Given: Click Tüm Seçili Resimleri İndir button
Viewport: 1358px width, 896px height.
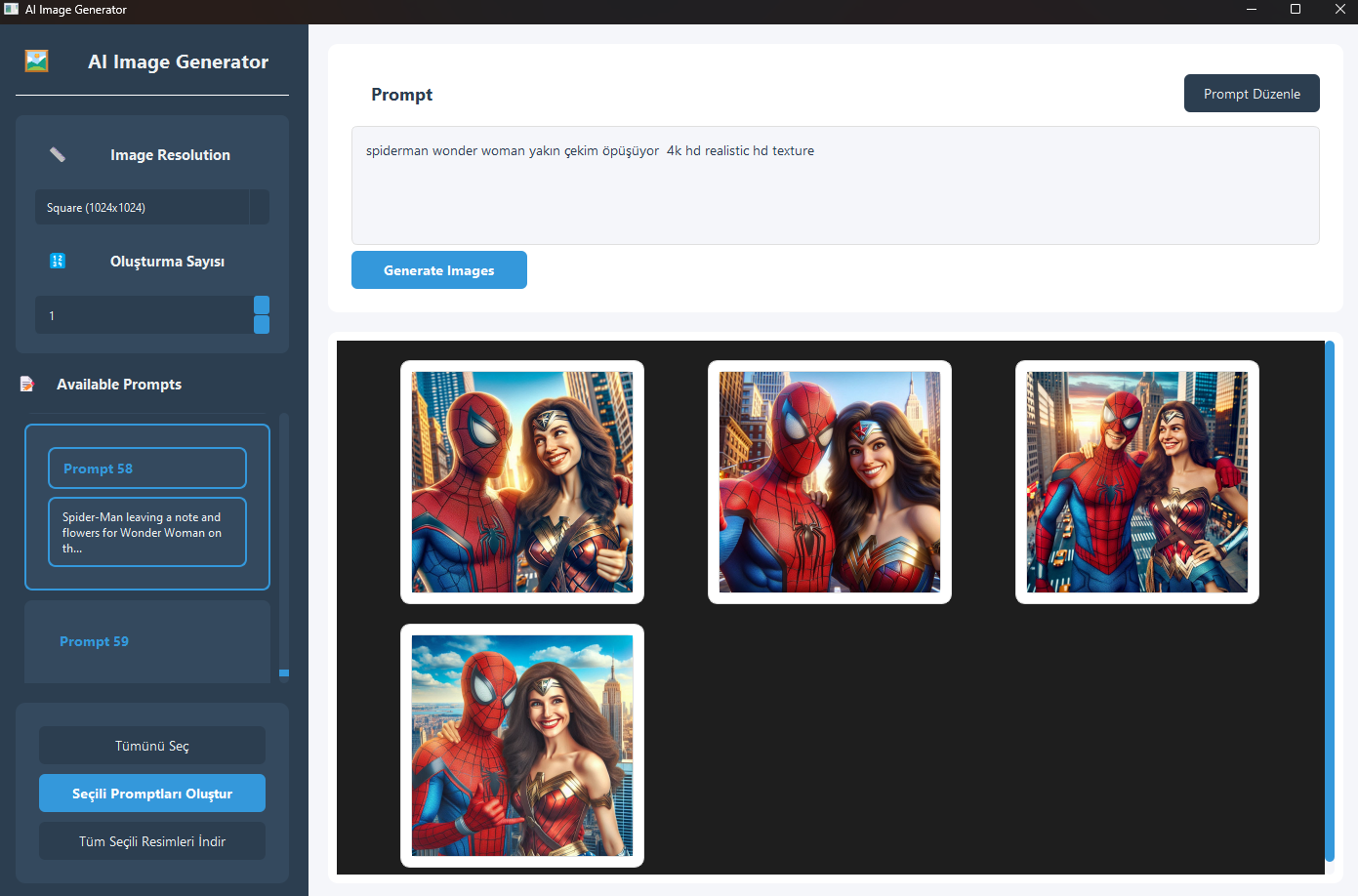Looking at the screenshot, I should tap(152, 841).
